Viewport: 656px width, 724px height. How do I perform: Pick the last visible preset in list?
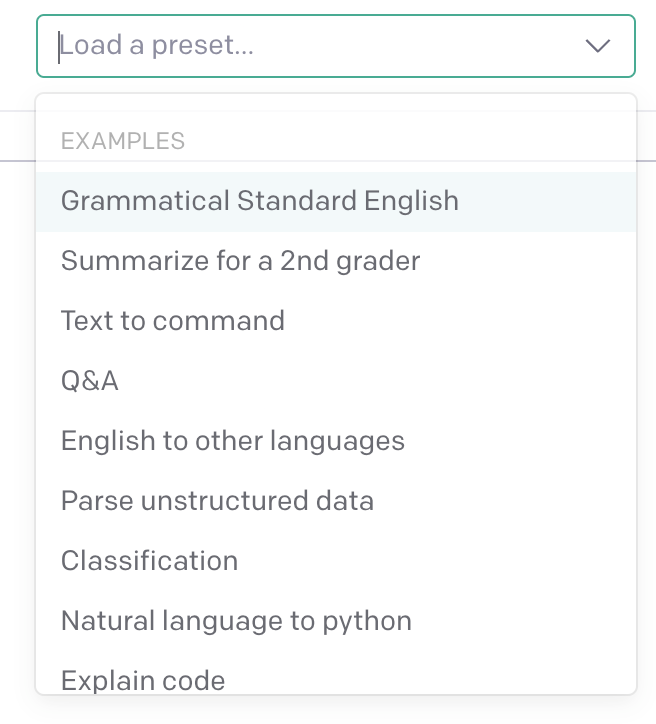(143, 680)
